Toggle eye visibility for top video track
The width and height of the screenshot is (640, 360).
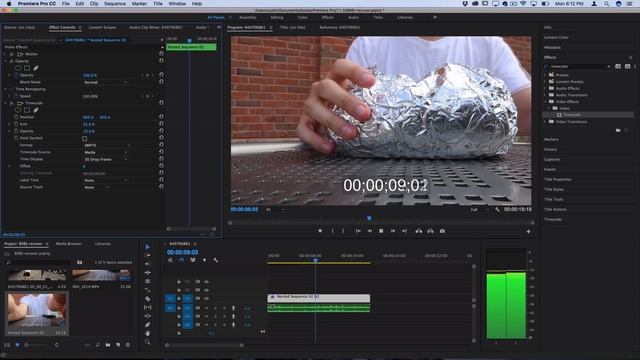tap(207, 282)
